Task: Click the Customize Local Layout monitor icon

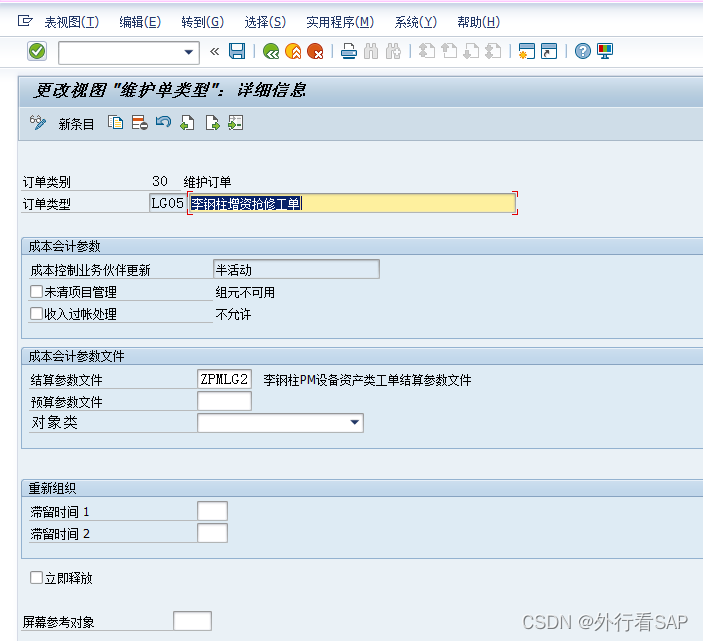Action: tap(605, 51)
